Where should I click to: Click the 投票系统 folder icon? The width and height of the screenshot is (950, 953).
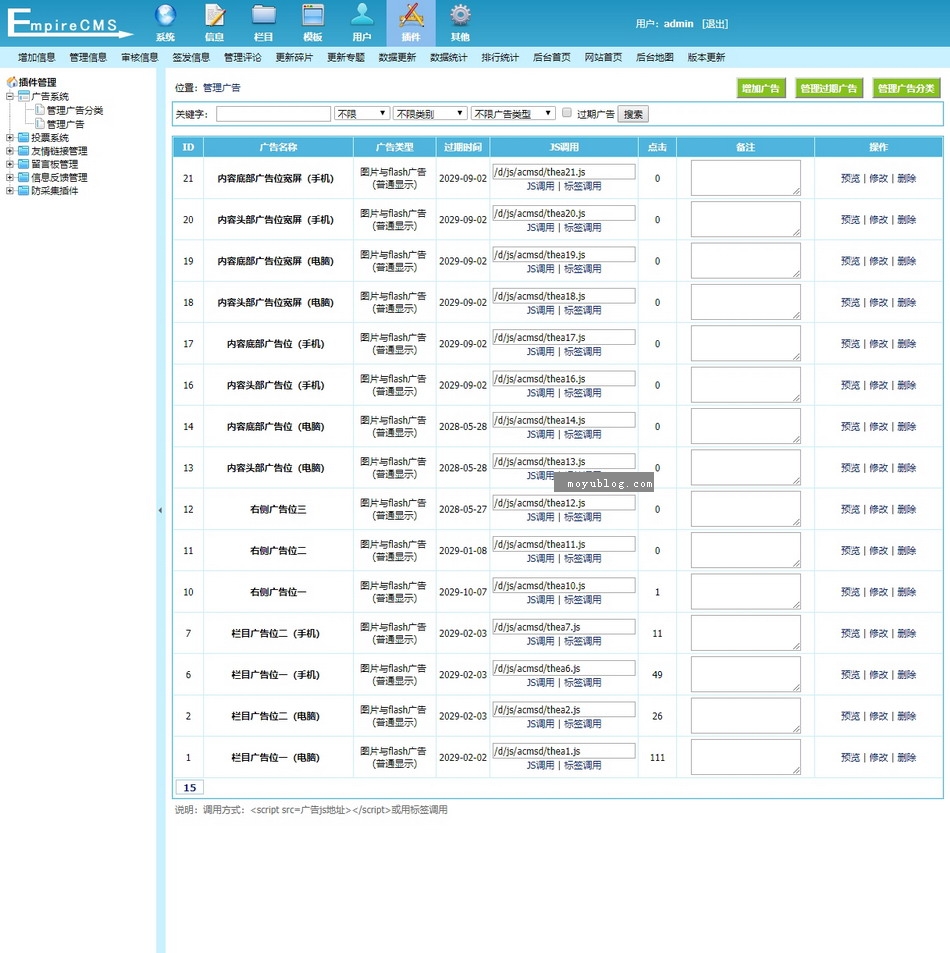tap(24, 137)
